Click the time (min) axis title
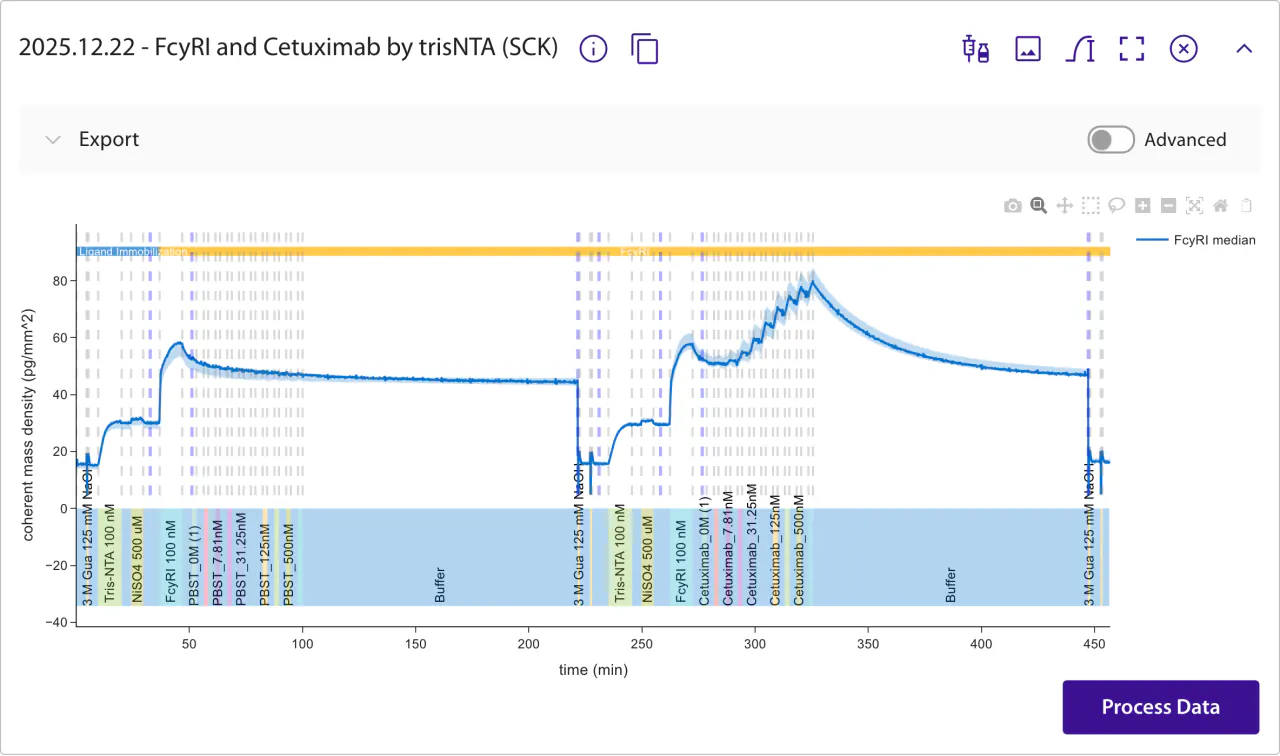Image resolution: width=1280 pixels, height=756 pixels. pyautogui.click(x=593, y=670)
